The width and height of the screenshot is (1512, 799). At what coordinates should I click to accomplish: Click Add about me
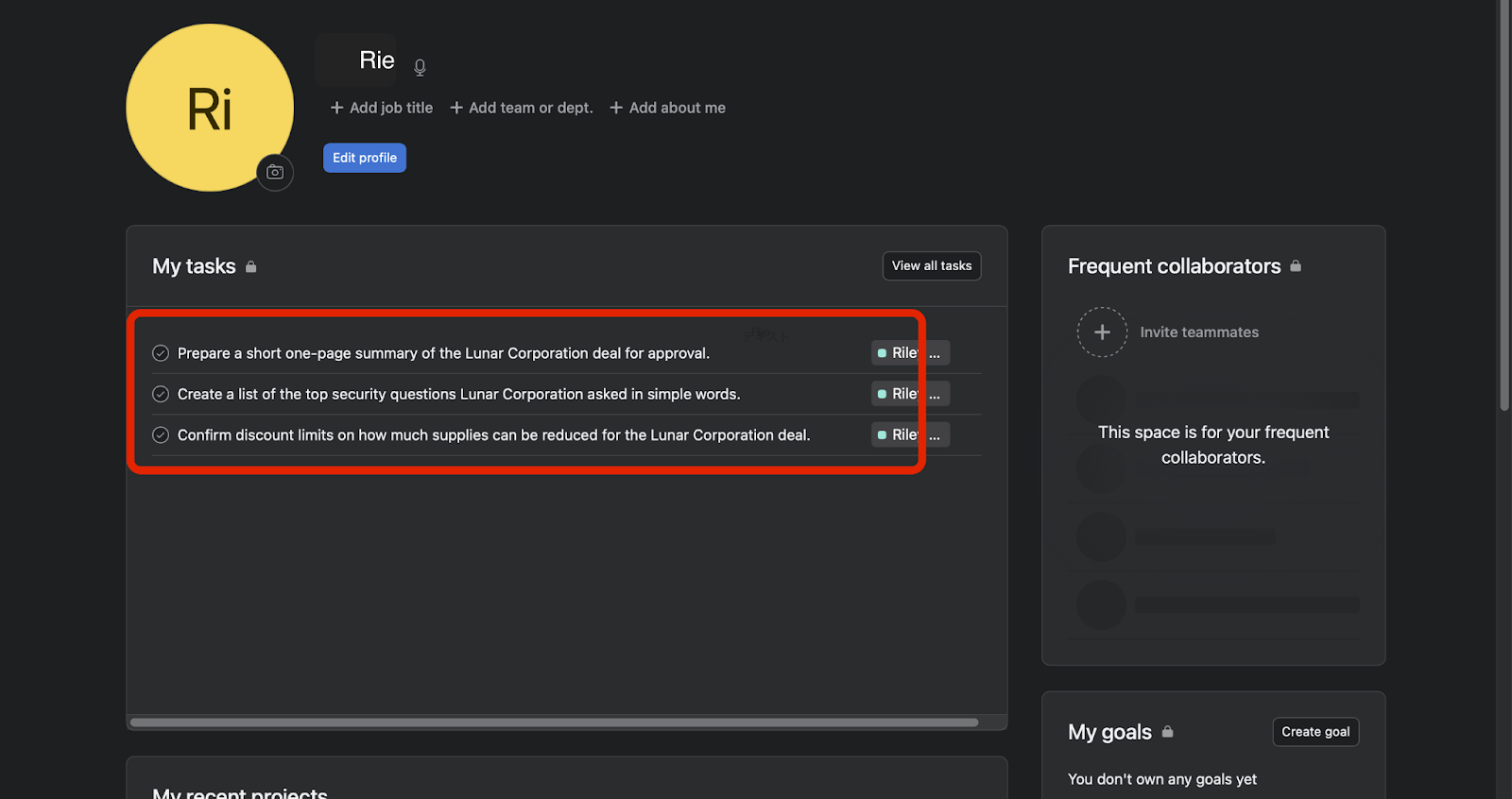click(668, 108)
